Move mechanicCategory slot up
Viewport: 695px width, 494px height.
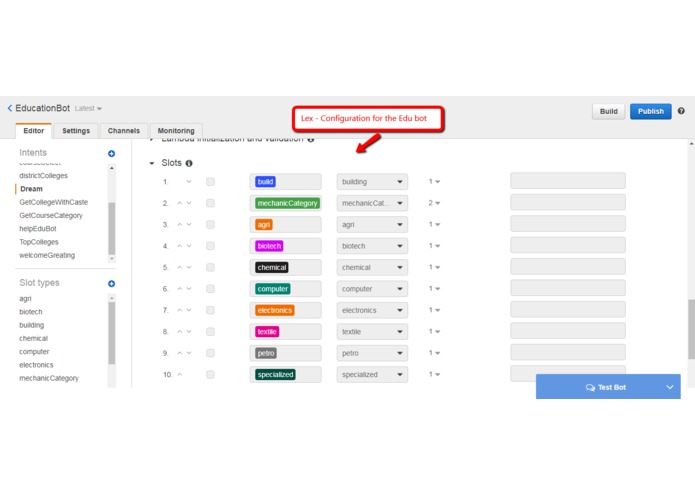pos(180,203)
